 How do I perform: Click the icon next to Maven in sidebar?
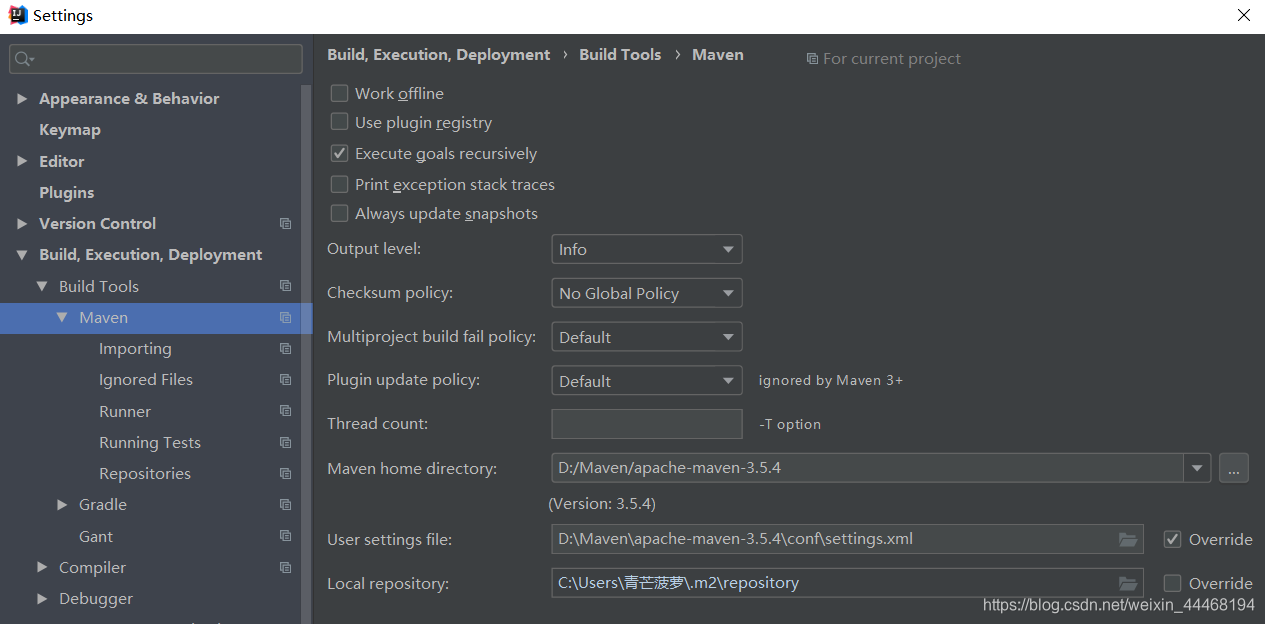[x=286, y=317]
